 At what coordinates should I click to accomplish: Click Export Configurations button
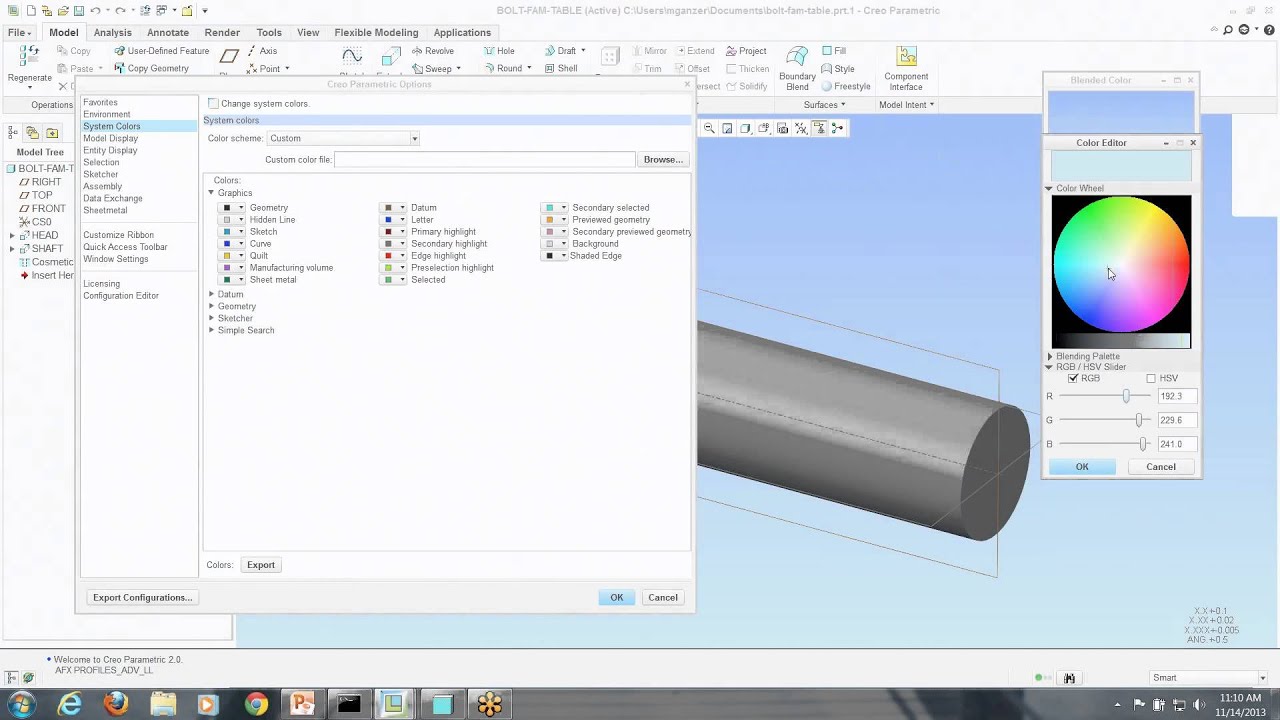(x=142, y=598)
